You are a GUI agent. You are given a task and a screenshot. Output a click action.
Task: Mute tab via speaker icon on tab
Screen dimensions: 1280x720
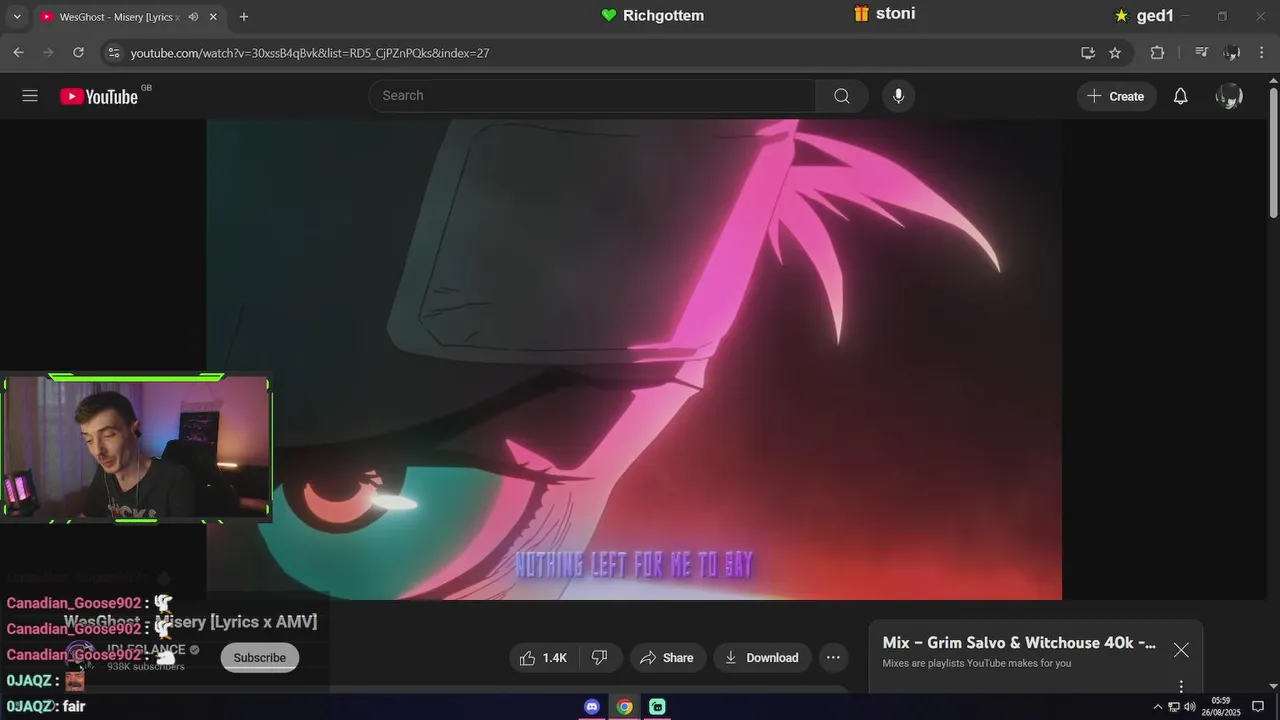click(x=193, y=17)
